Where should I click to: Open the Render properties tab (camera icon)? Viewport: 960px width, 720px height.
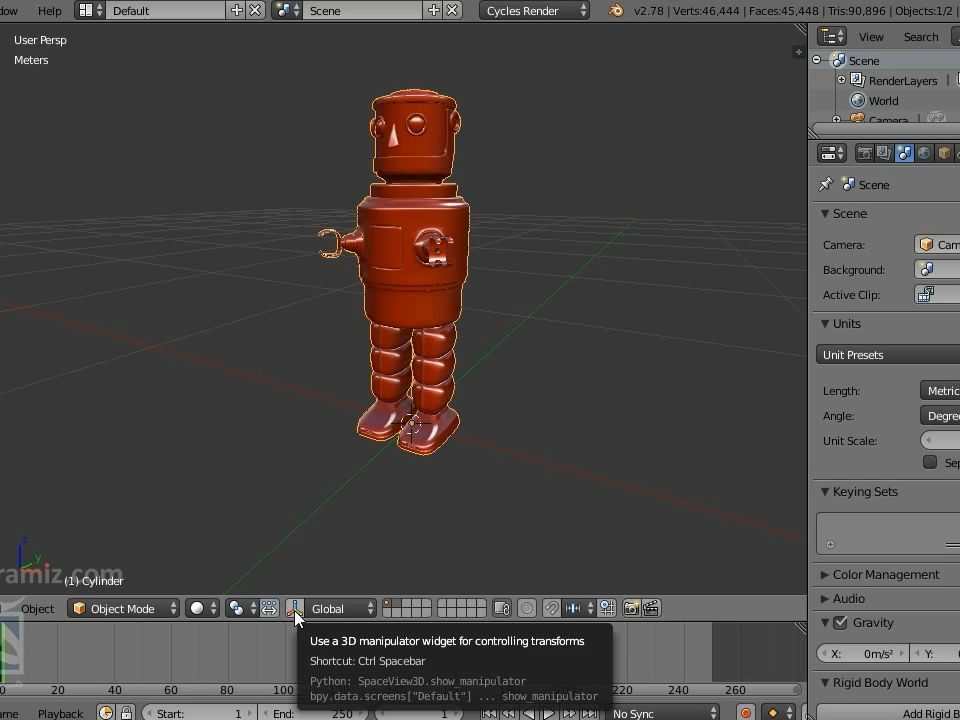[864, 153]
